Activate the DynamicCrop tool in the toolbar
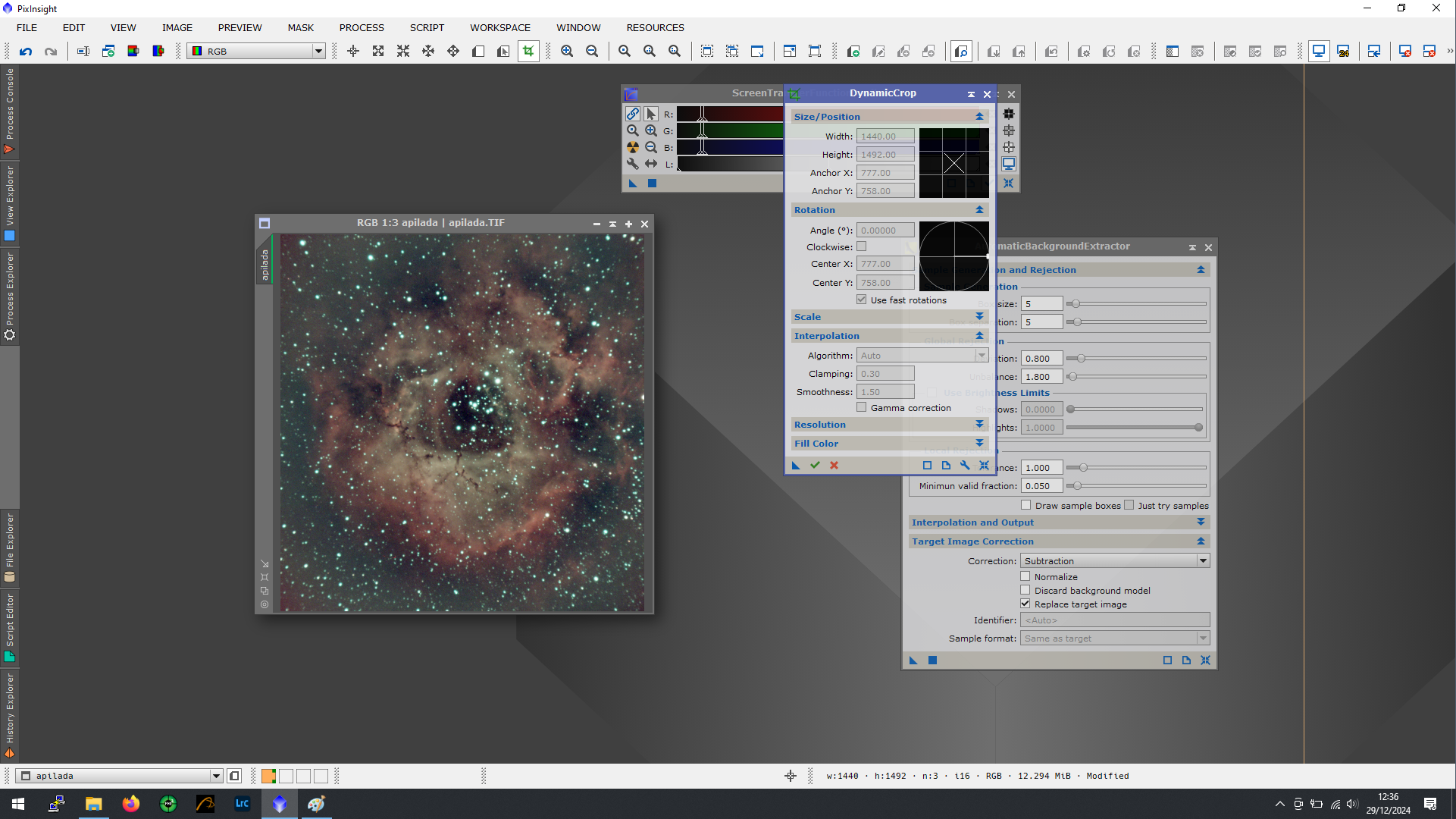The height and width of the screenshot is (819, 1456). point(528,52)
